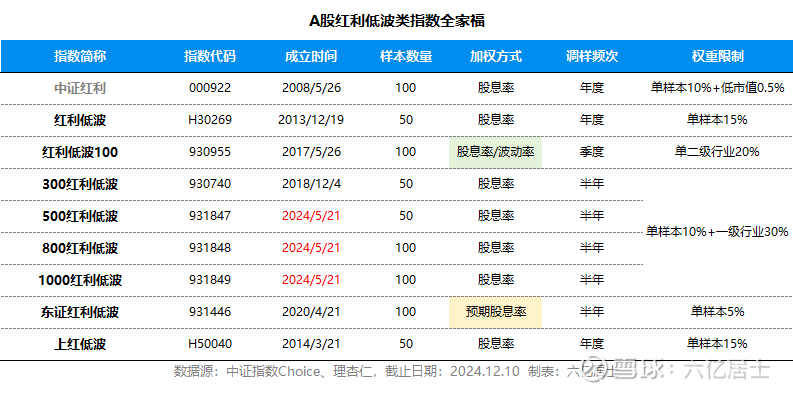Select index code 930955
This screenshot has width=793, height=393.
(210, 152)
